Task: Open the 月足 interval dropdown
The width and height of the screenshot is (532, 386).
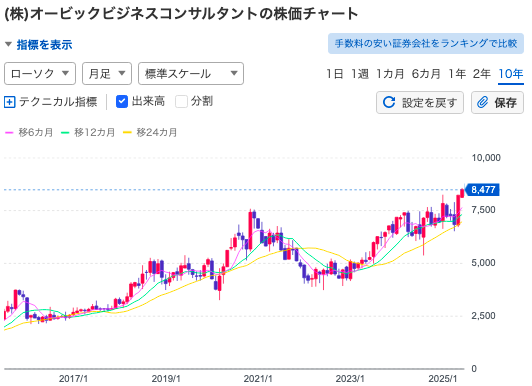Action: pos(107,73)
